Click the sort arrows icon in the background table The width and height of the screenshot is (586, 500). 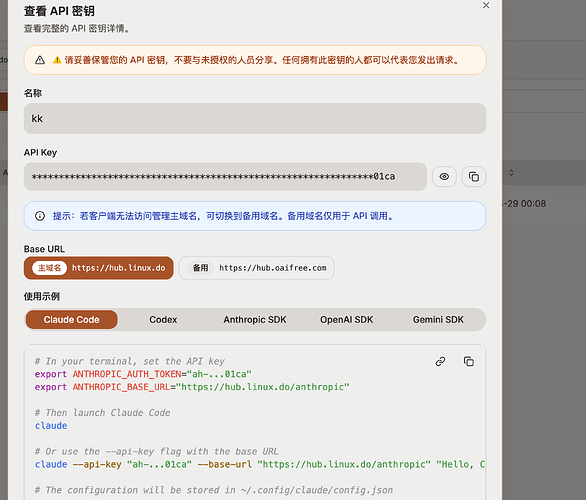(511, 173)
